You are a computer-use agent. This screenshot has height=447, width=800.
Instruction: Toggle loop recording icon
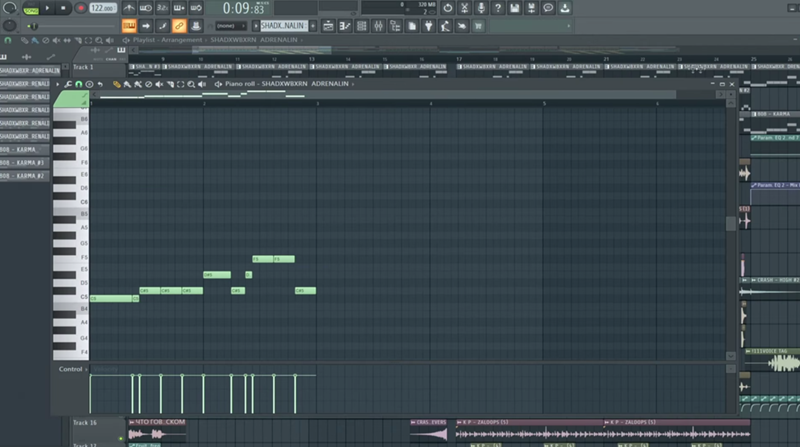point(196,8)
